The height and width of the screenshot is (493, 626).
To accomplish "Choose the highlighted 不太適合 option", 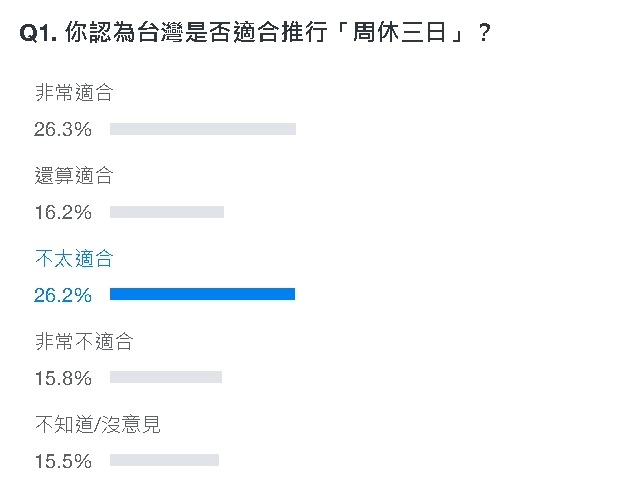I will pyautogui.click(x=74, y=259).
